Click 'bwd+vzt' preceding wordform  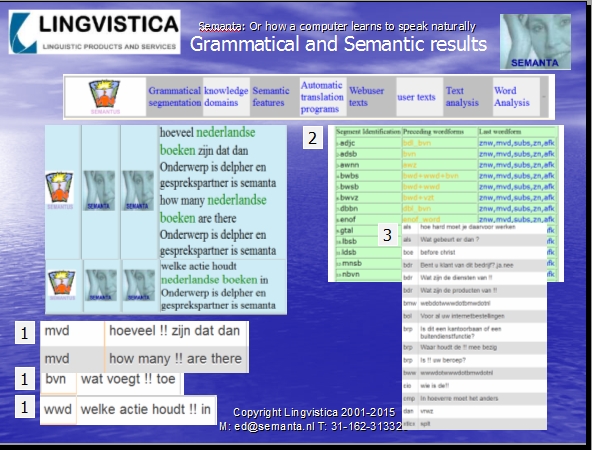(418, 198)
